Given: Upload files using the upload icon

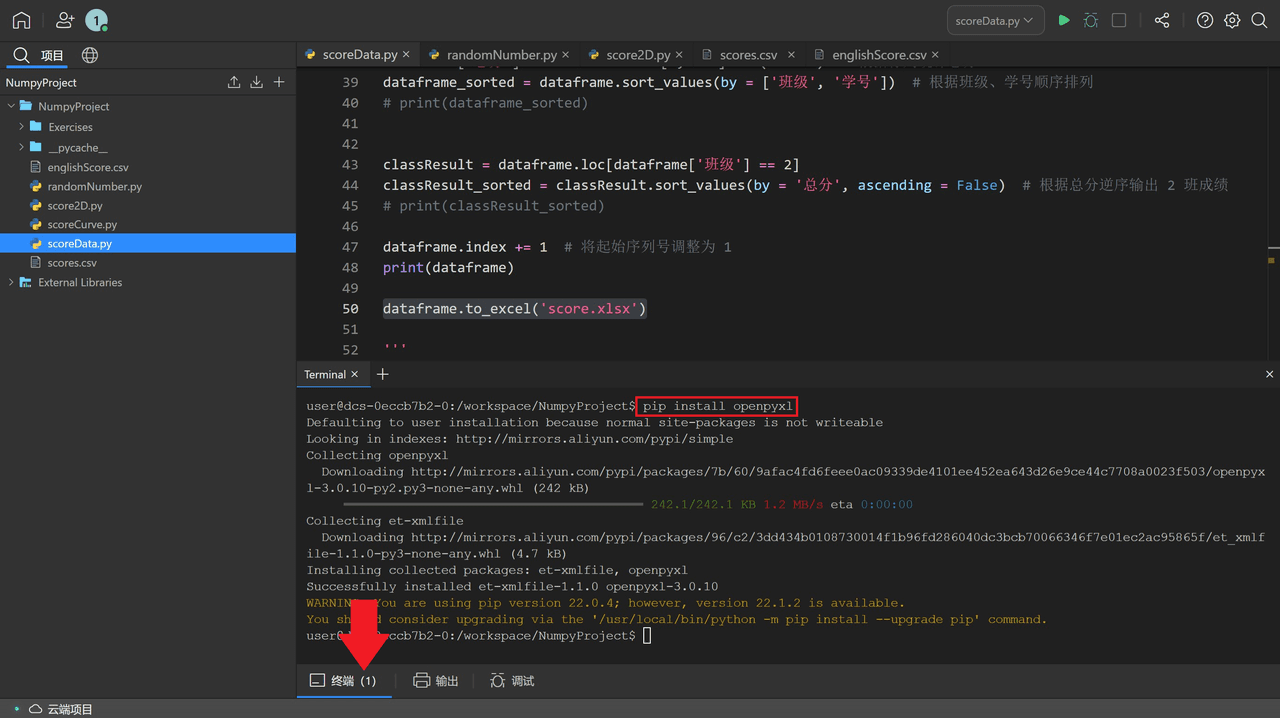Looking at the screenshot, I should [x=234, y=82].
